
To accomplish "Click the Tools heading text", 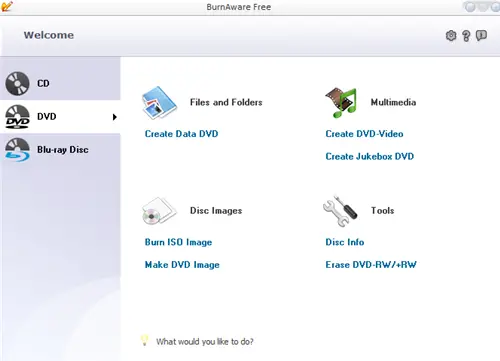I will [x=383, y=211].
